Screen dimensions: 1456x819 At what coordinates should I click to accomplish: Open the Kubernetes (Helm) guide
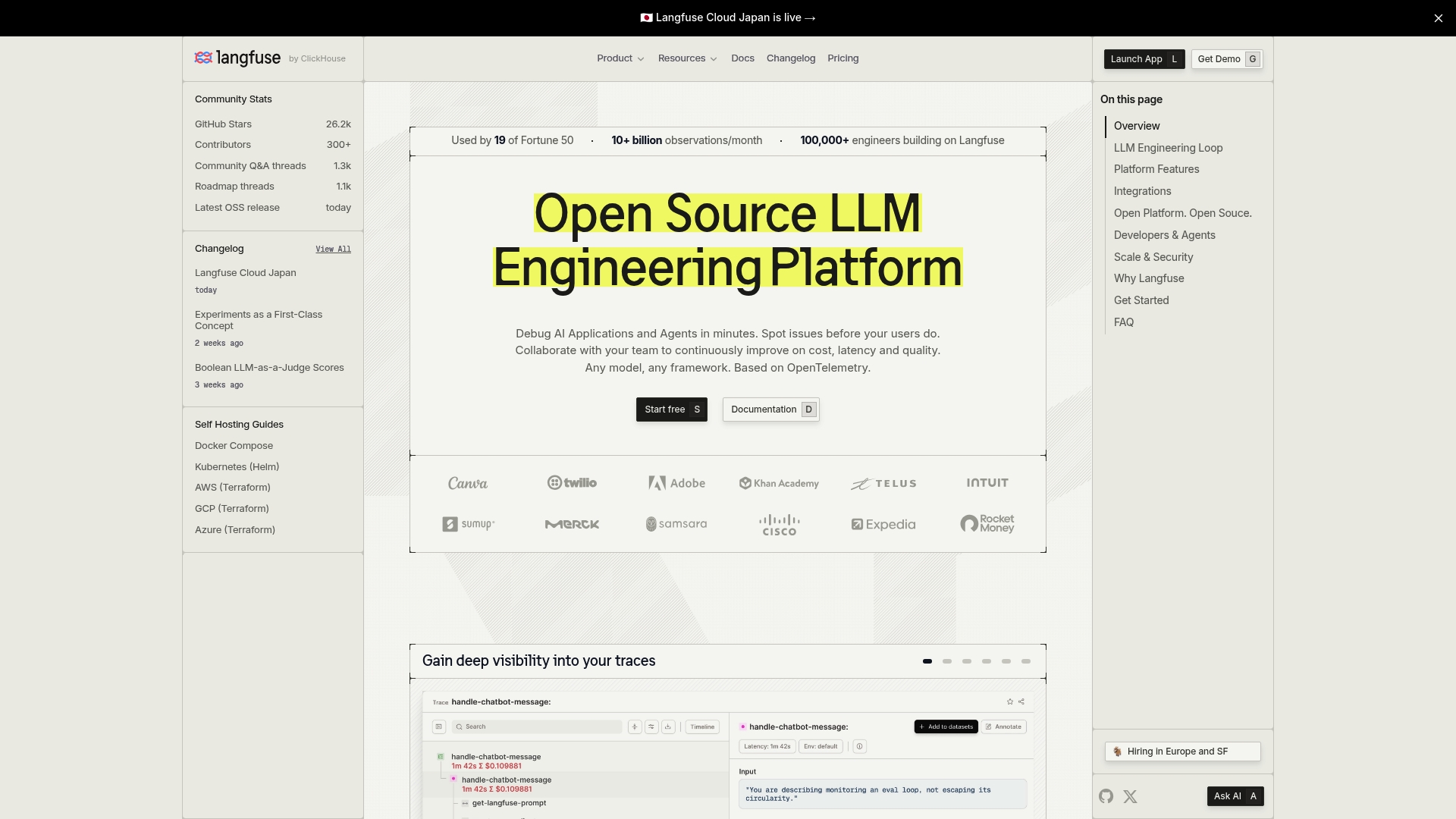[x=237, y=467]
